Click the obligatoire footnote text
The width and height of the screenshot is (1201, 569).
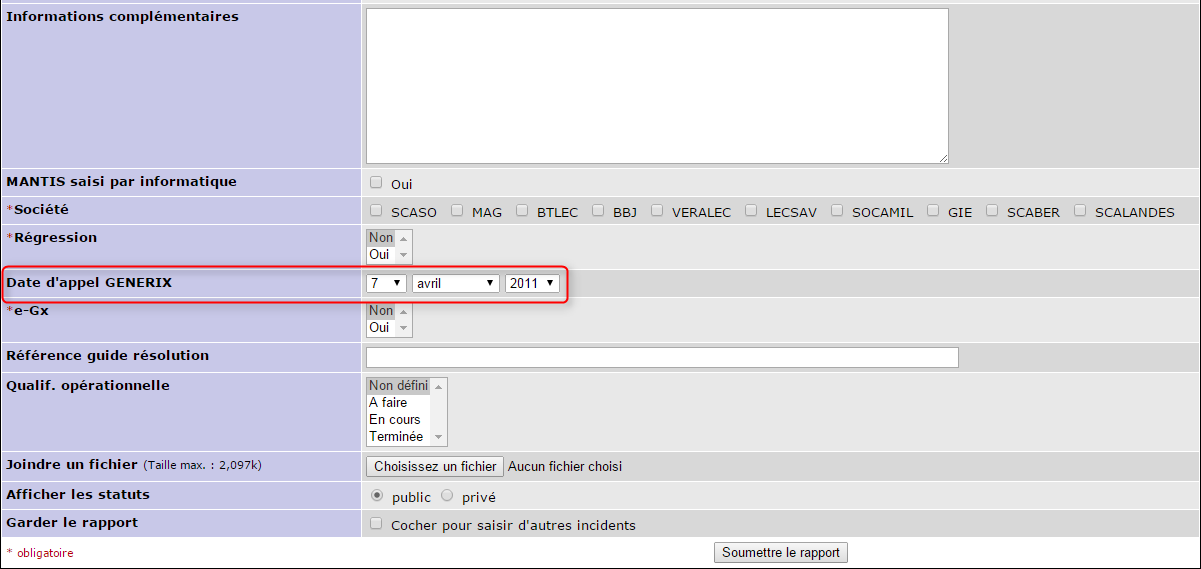45,553
